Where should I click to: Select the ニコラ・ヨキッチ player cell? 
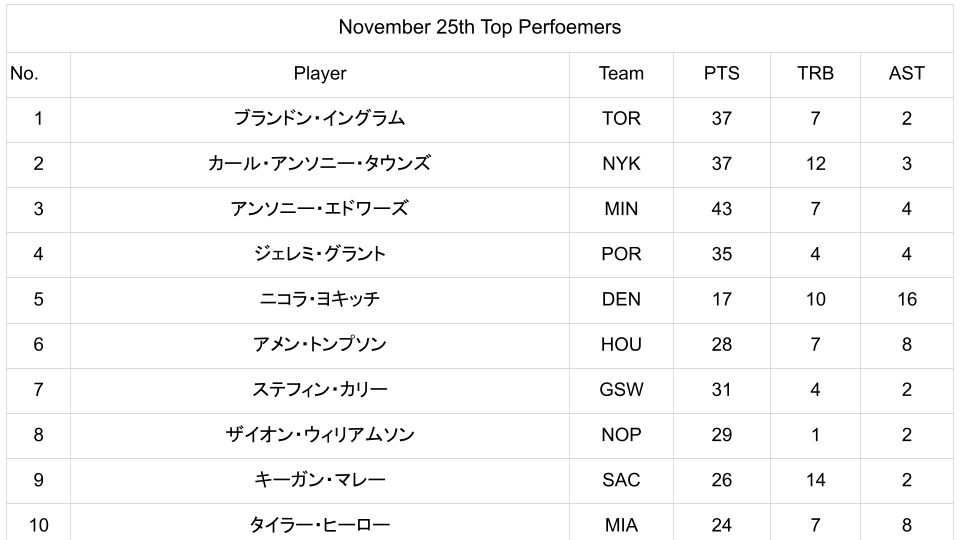coord(320,299)
